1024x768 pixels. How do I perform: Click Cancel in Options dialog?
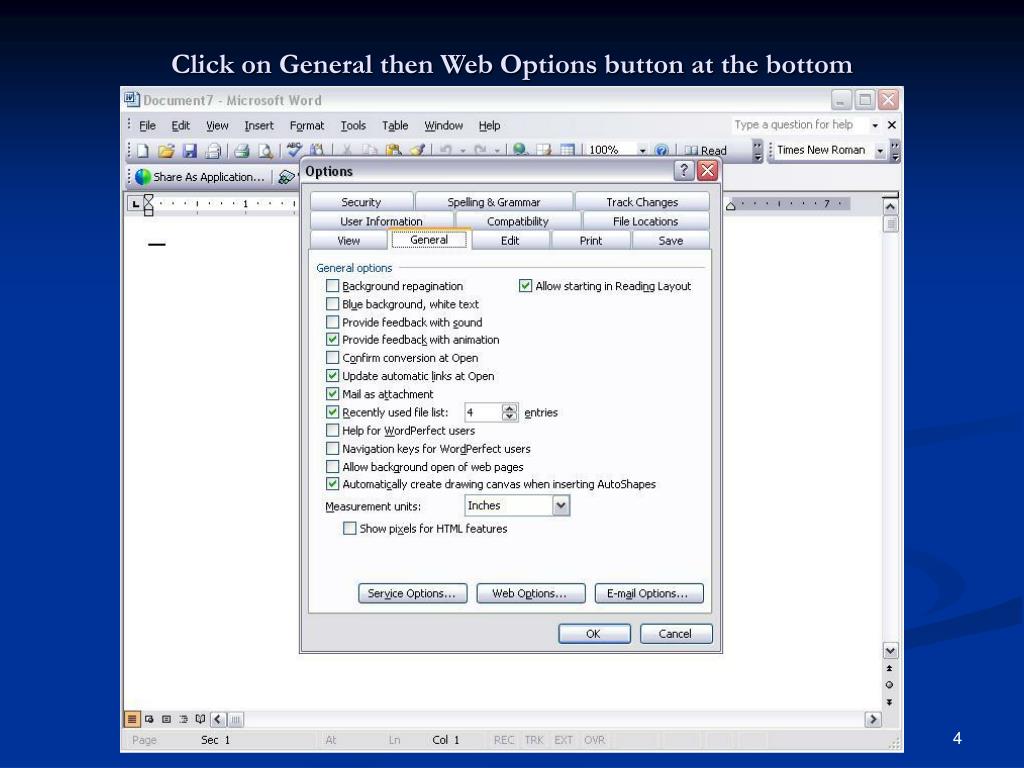tap(675, 633)
